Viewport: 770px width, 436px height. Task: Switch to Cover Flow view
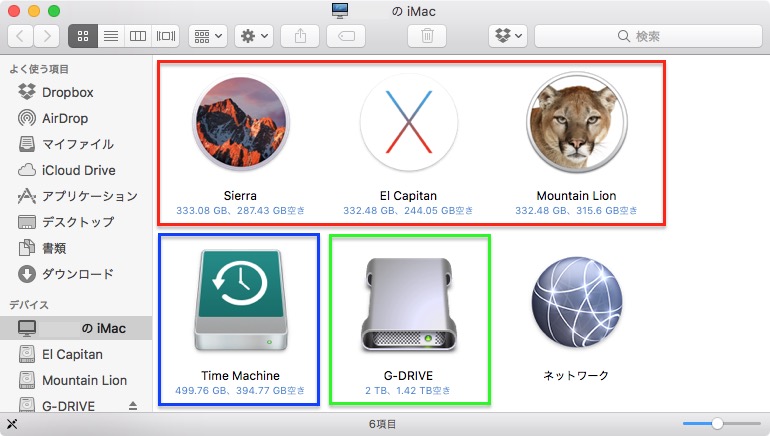click(x=166, y=36)
